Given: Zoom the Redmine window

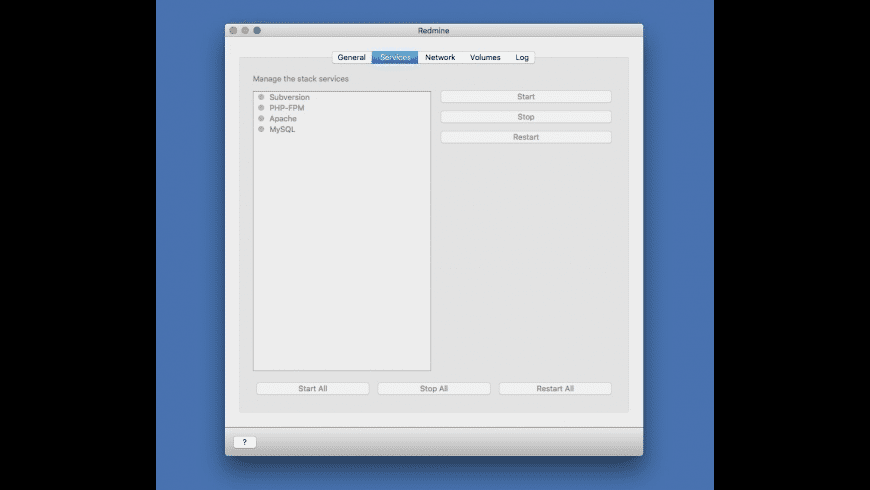Looking at the screenshot, I should [x=257, y=31].
